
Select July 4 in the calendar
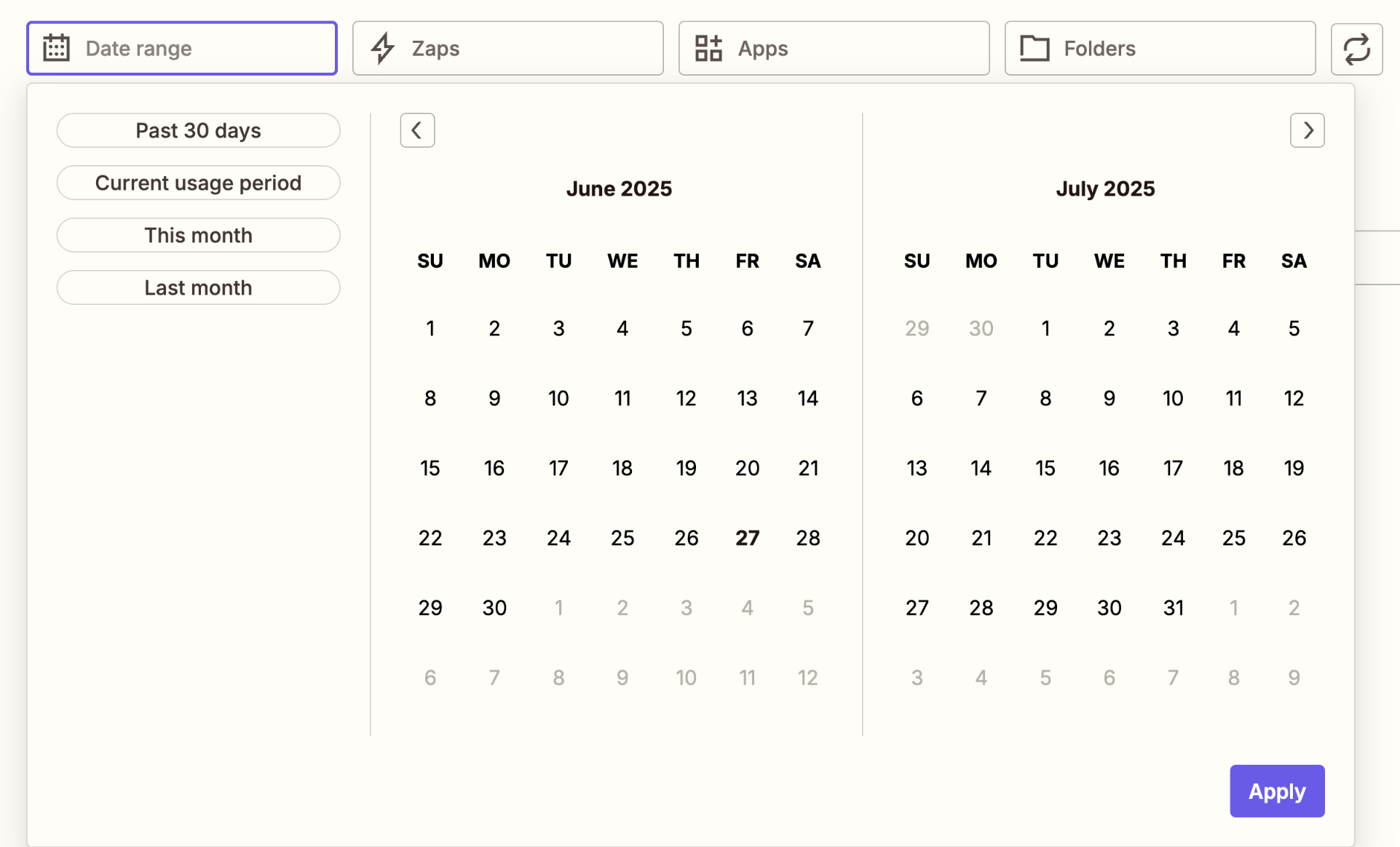[x=1233, y=329]
